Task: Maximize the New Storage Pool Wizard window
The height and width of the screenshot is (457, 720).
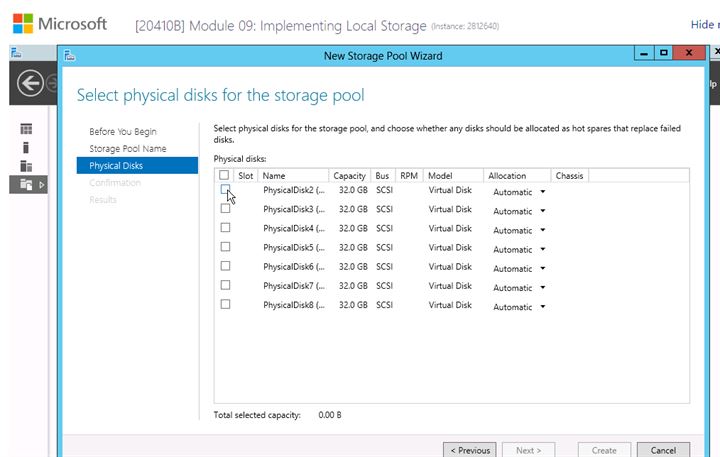Action: point(663,55)
